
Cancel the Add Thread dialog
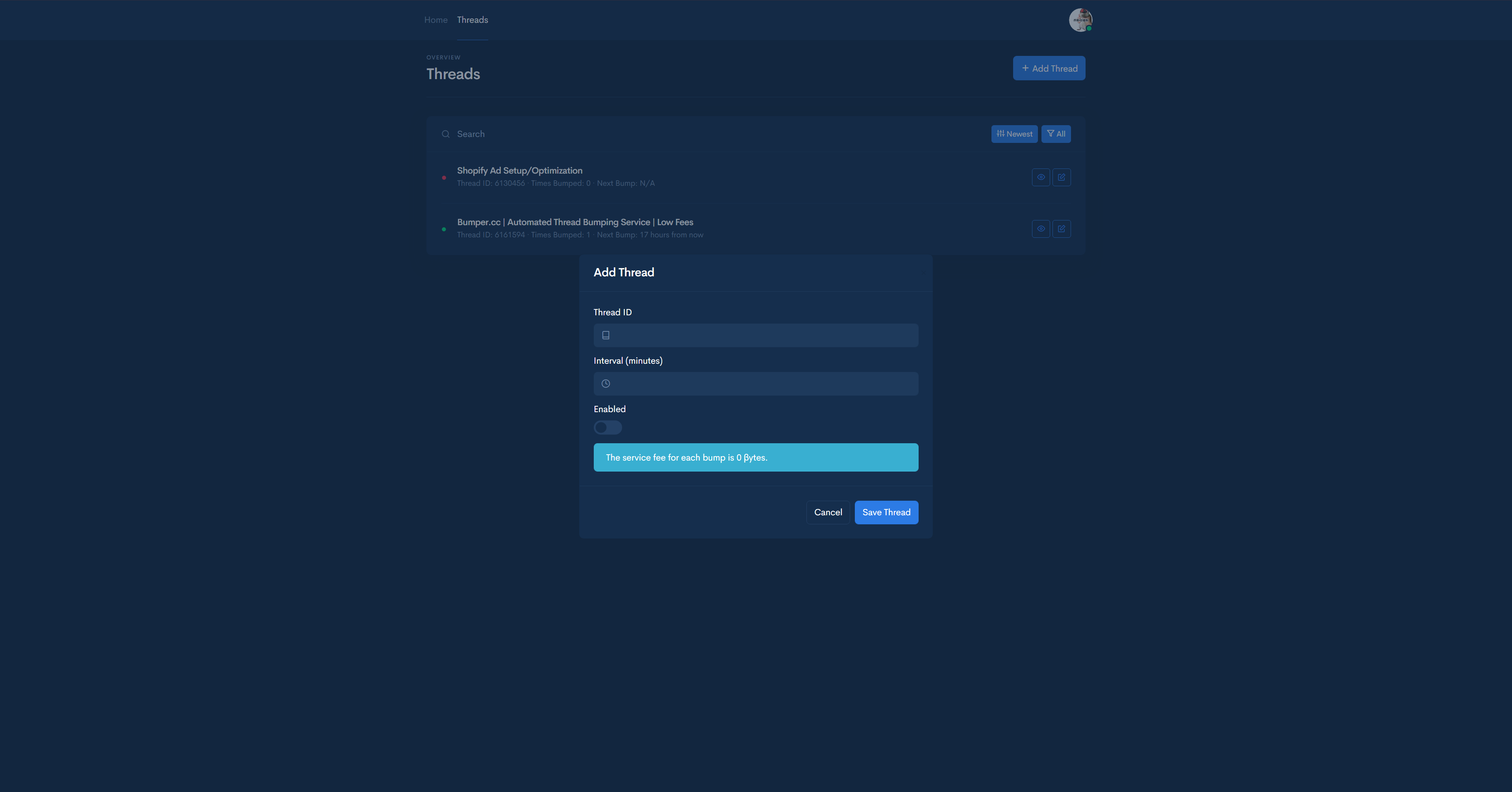coord(828,512)
